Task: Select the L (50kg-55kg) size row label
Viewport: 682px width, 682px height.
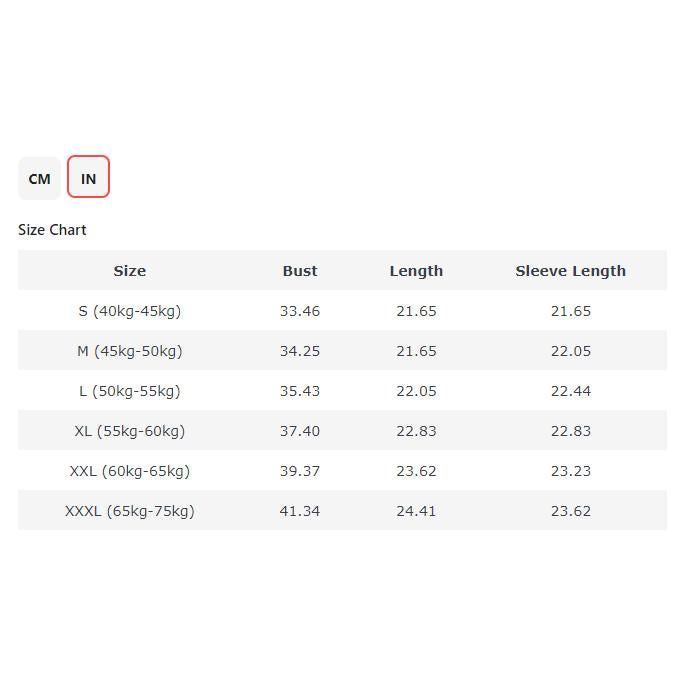Action: [130, 391]
